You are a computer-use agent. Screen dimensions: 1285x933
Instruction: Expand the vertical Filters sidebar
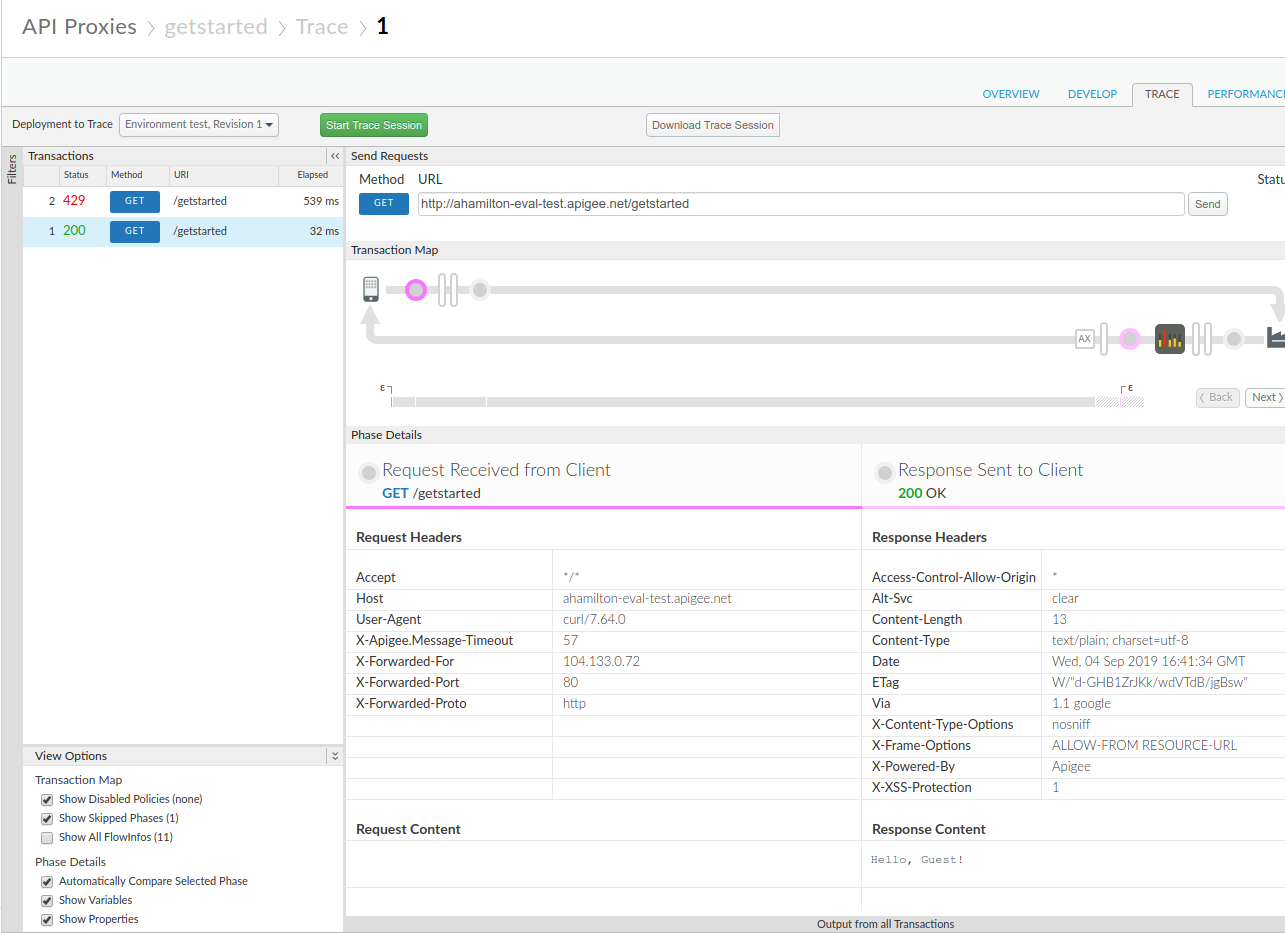(x=12, y=170)
